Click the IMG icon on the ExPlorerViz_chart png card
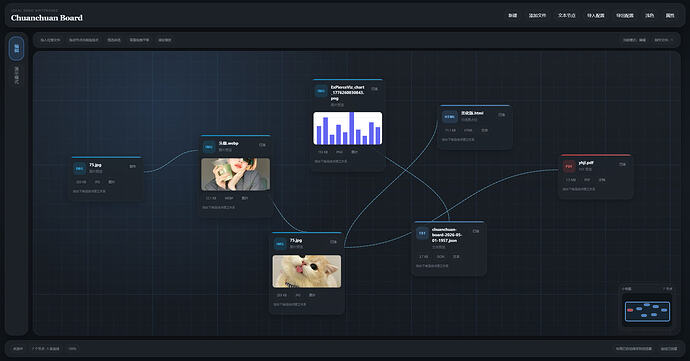Screen dimensions: 690x361 pyautogui.click(x=321, y=91)
